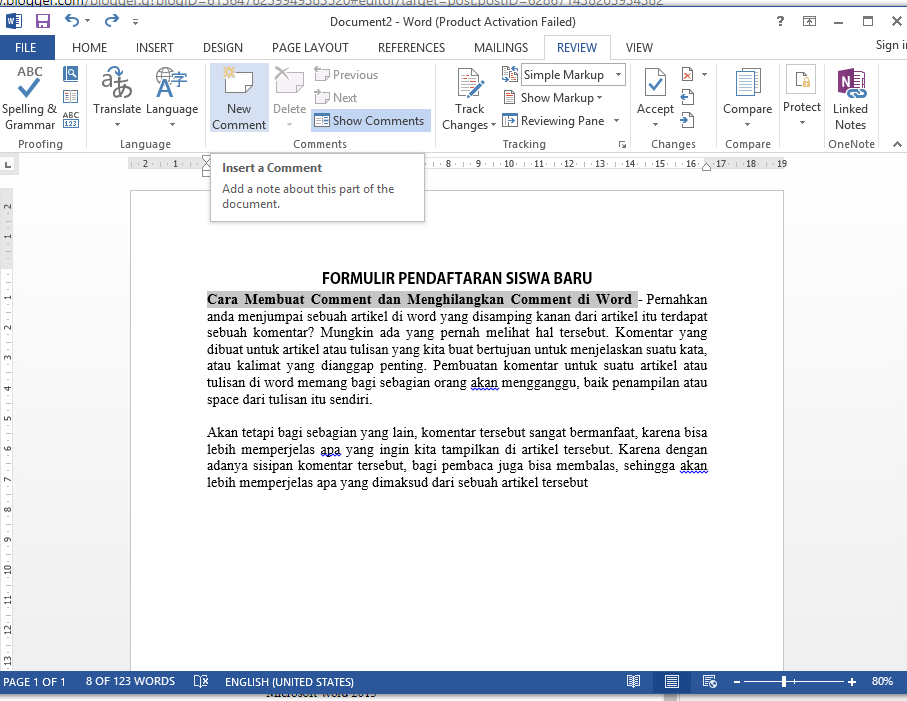
Task: Expand the Customize Quick Access Toolbar arrow
Action: coord(135,22)
